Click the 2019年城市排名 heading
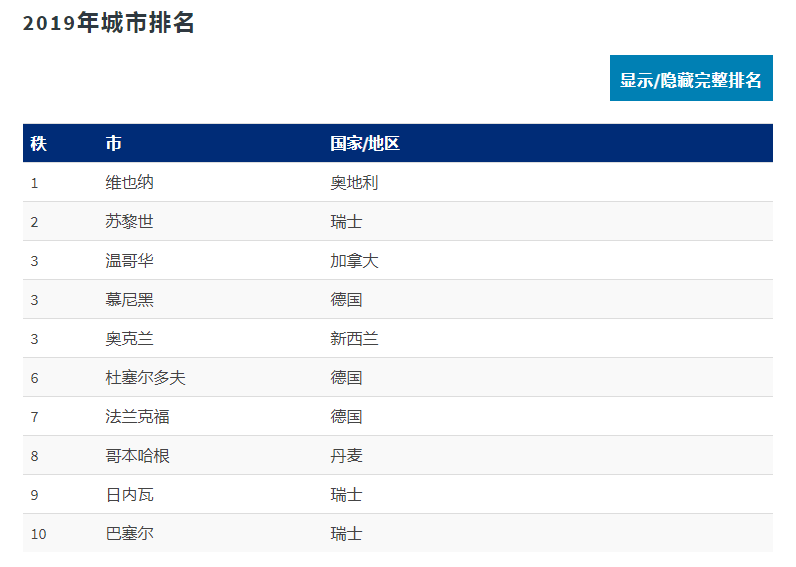Image resolution: width=796 pixels, height=567 pixels. 109,23
